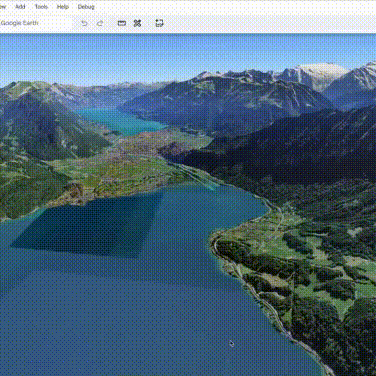Viewport: 376px width, 376px height.
Task: Open the Add menu
Action: pyautogui.click(x=20, y=7)
